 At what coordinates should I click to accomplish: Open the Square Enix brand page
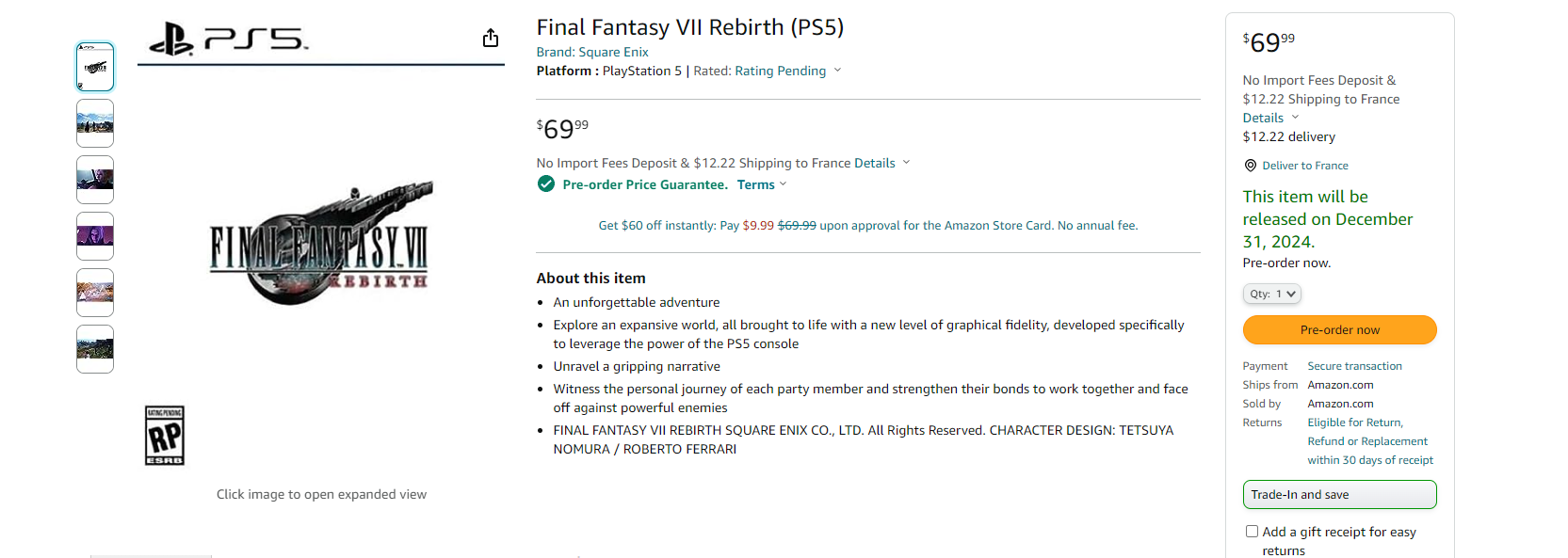613,51
